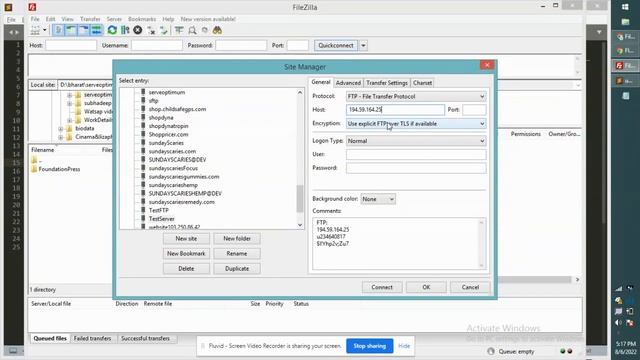
Task: Toggle message log display icon
Action: (58, 30)
